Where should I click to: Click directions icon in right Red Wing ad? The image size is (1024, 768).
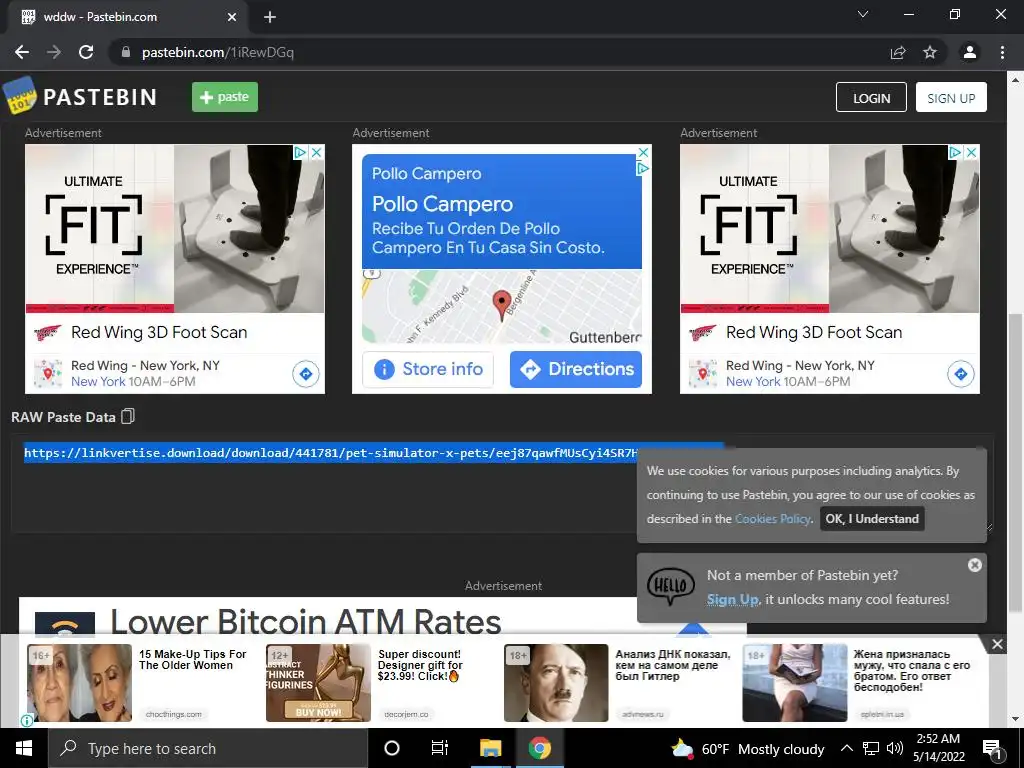tap(961, 374)
